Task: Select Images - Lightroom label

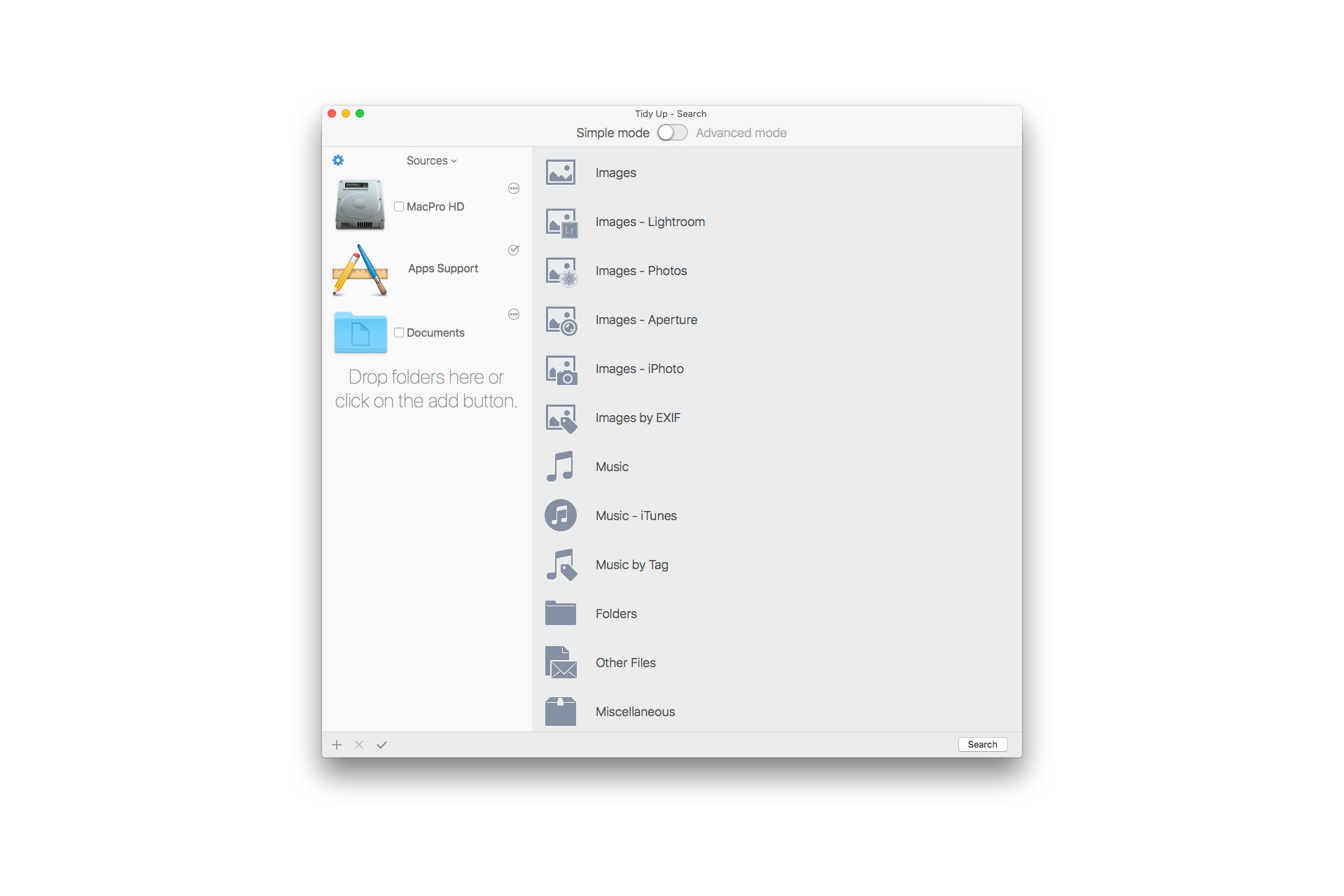Action: point(650,222)
